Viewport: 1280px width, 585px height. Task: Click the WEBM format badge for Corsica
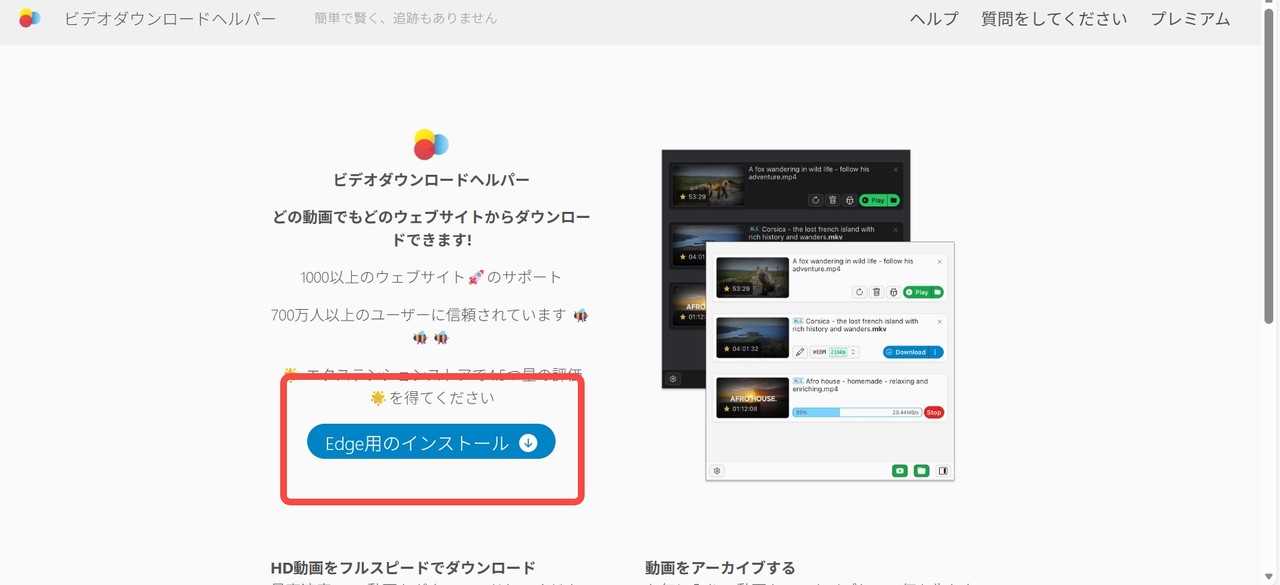[x=820, y=351]
